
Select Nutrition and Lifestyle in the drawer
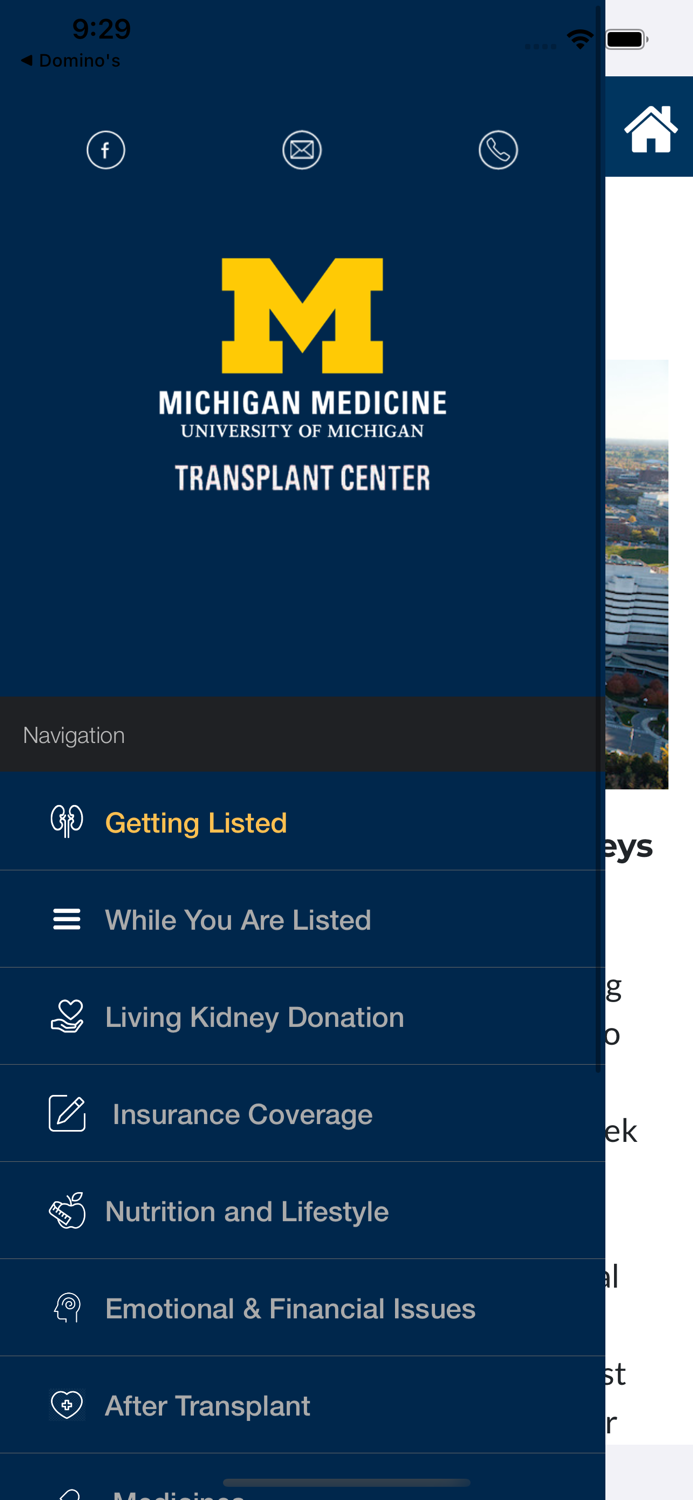(246, 1210)
